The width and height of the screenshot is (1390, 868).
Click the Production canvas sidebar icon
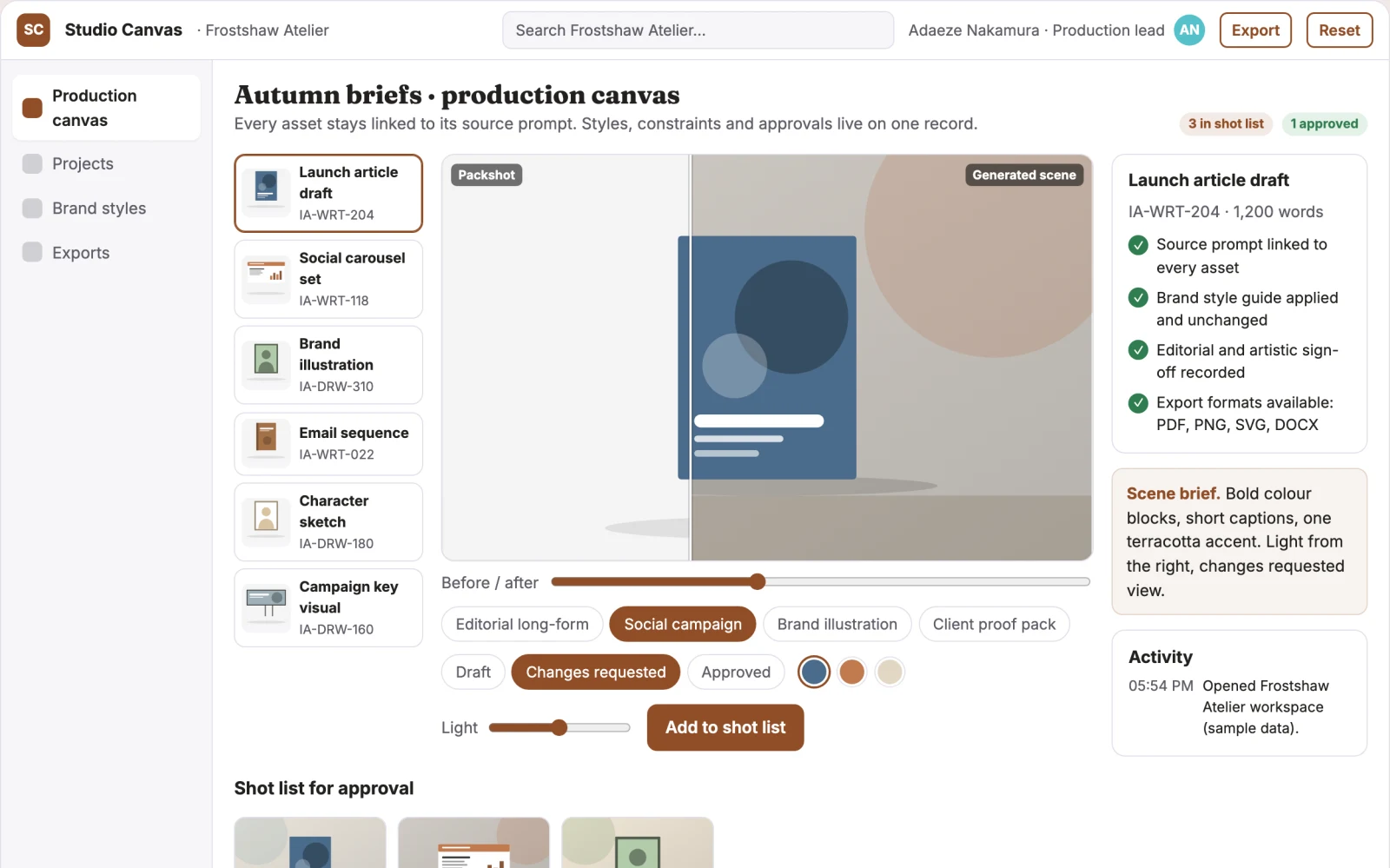[32, 108]
